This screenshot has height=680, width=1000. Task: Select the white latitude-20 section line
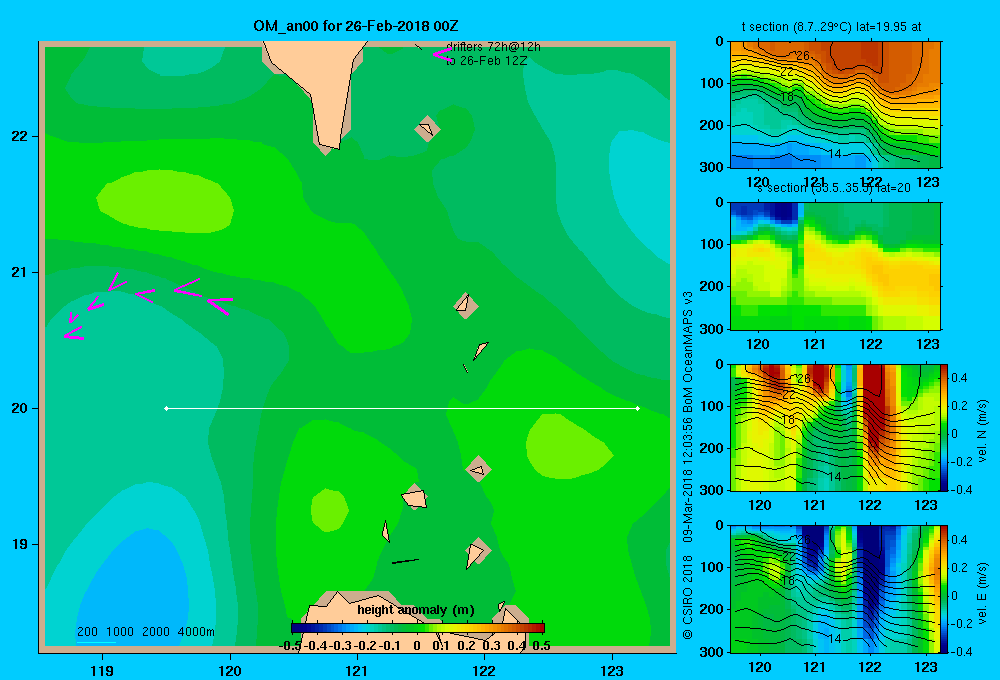coord(402,408)
